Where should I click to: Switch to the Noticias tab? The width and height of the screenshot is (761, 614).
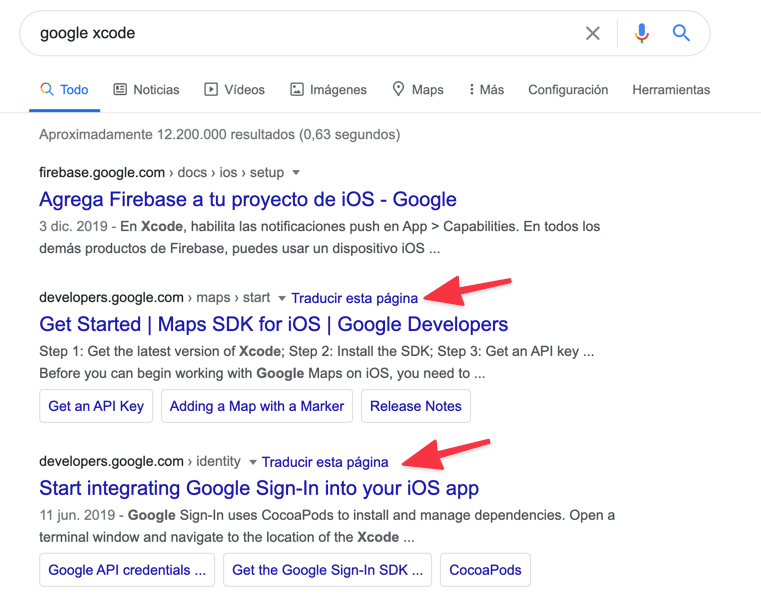146,90
